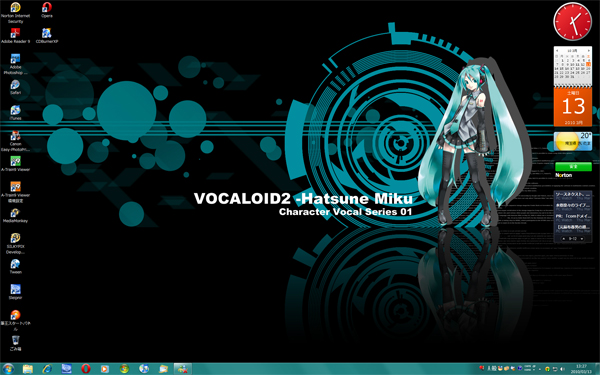Open Adobe Reader 9 desktop icon

pyautogui.click(x=15, y=33)
